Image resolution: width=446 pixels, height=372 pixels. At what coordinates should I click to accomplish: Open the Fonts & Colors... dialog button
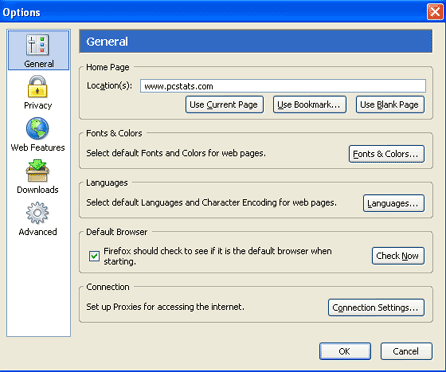pyautogui.click(x=387, y=154)
